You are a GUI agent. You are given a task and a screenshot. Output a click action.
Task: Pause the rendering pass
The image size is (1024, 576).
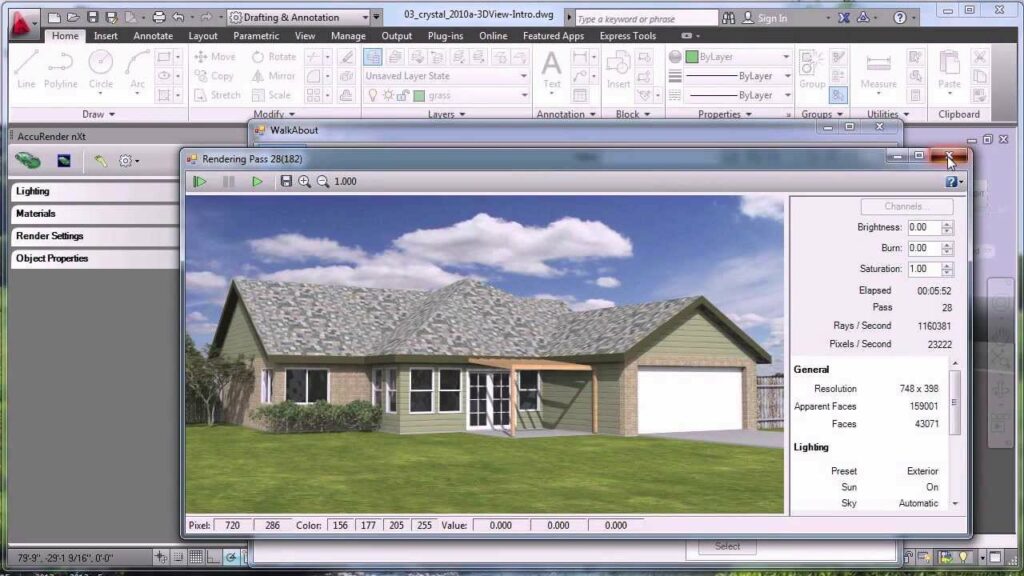point(228,181)
